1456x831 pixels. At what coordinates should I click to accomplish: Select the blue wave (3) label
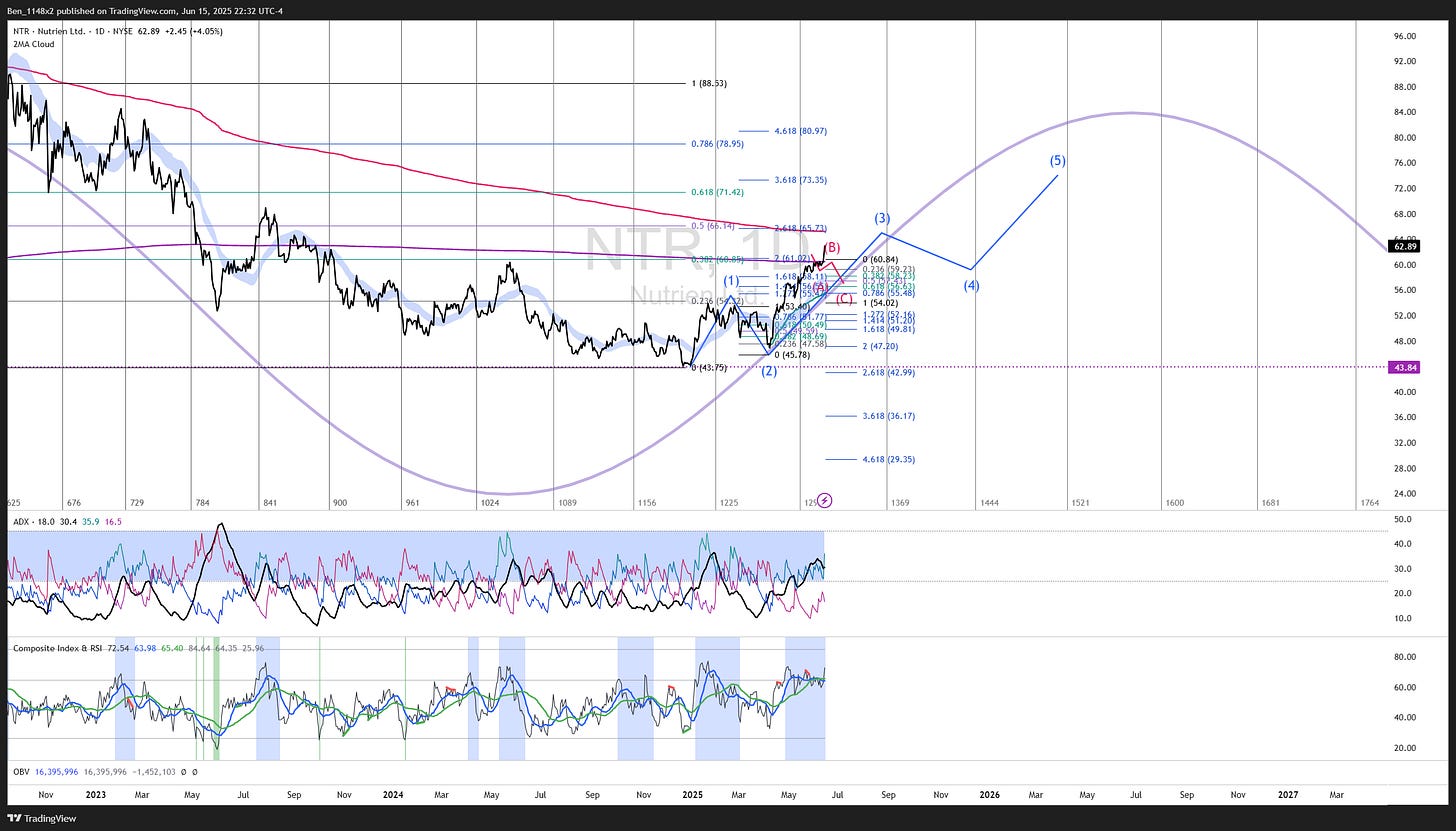(882, 218)
